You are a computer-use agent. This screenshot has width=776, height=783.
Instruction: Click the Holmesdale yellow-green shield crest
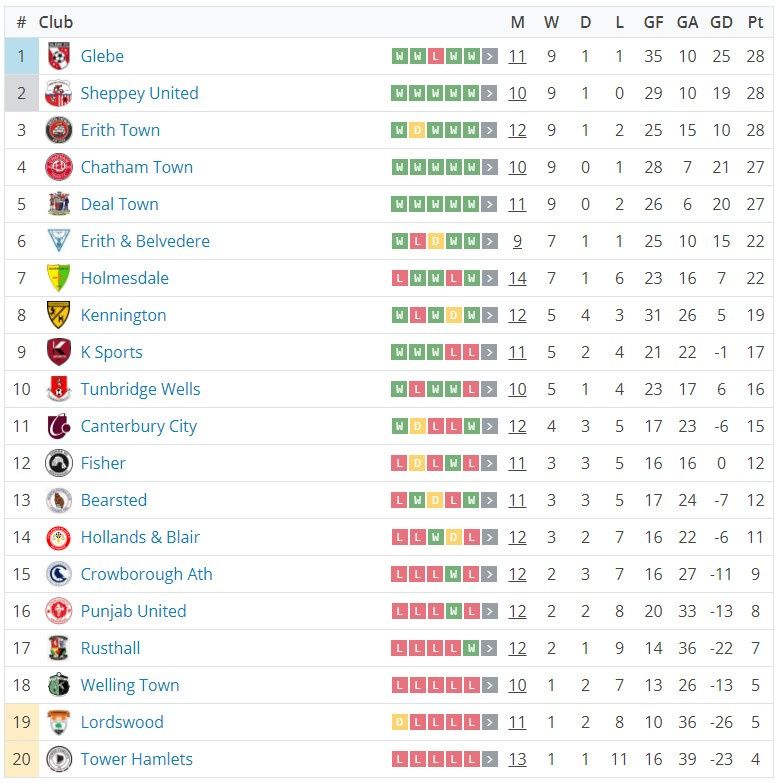(58, 278)
